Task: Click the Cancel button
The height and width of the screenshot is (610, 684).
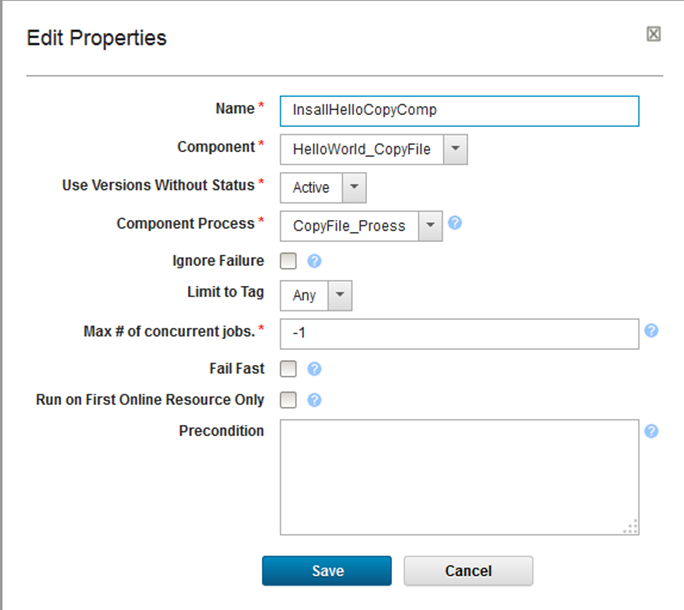Action: tap(468, 571)
